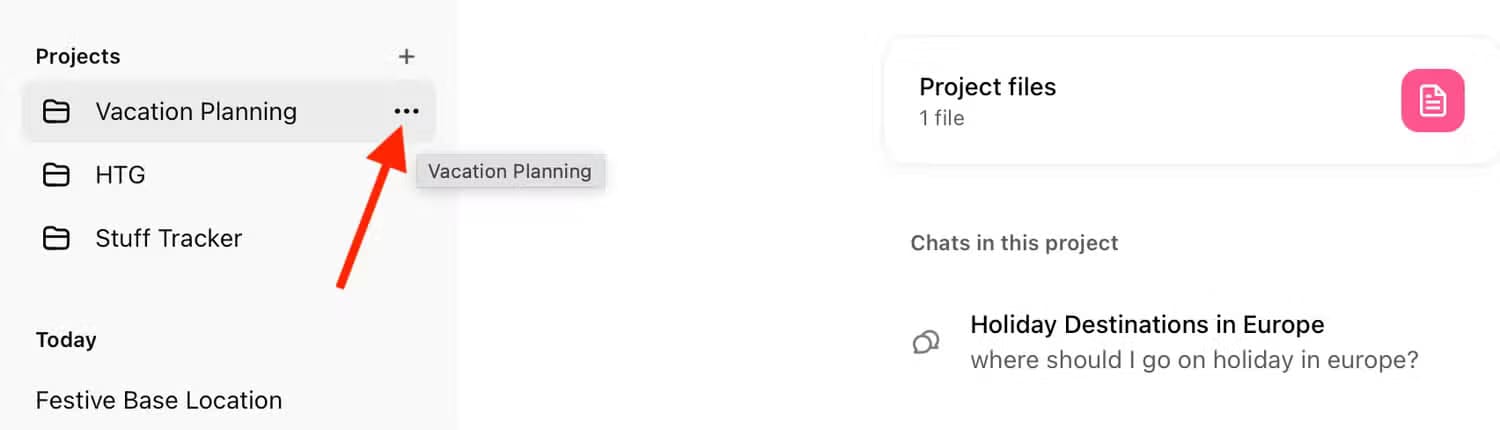
Task: Click the plus icon to add a project
Action: point(406,57)
